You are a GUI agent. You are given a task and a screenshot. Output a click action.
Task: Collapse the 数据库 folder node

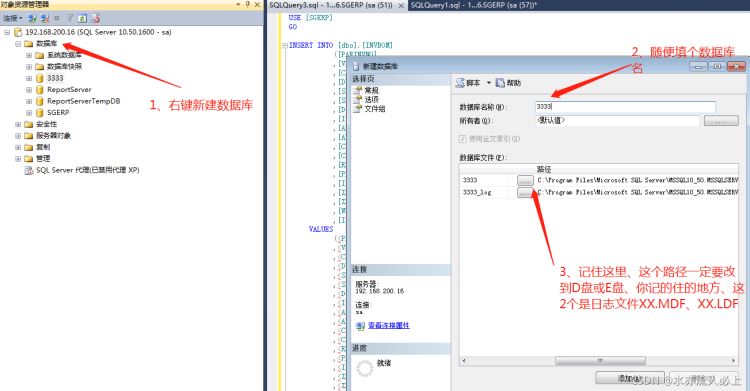[x=18, y=44]
